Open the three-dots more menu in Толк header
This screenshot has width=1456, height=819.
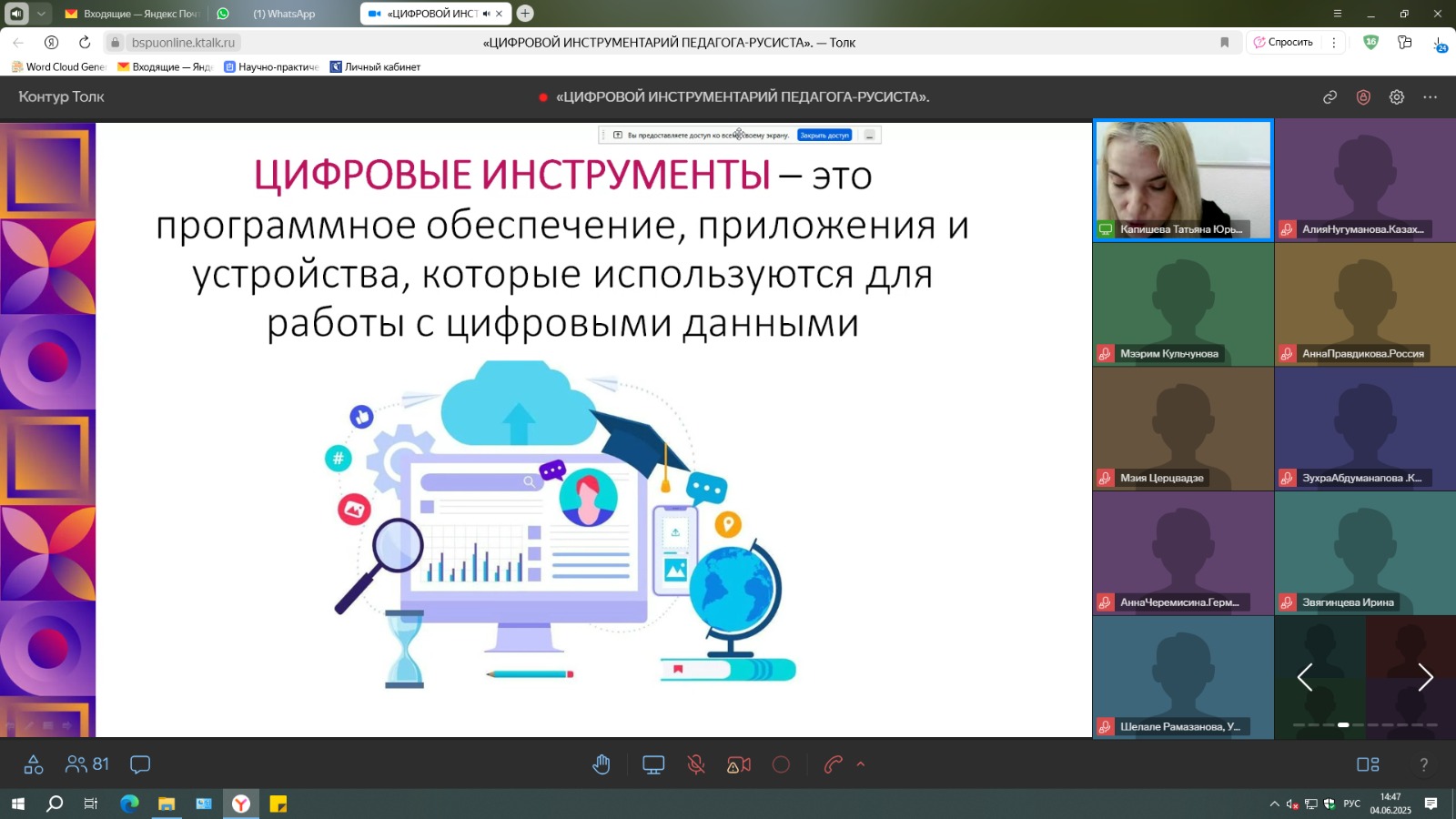tap(1431, 97)
